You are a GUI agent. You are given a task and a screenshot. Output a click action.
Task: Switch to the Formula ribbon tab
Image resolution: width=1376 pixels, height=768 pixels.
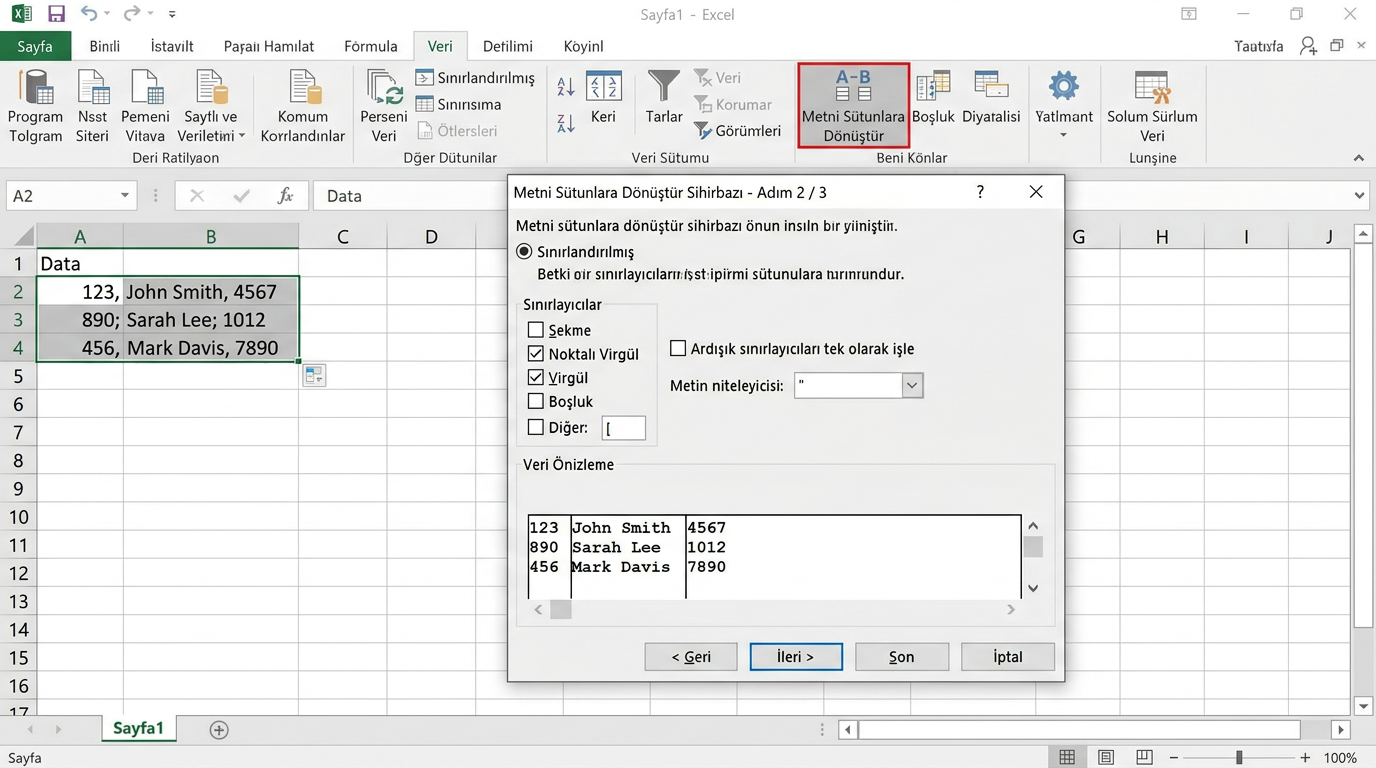click(x=370, y=46)
